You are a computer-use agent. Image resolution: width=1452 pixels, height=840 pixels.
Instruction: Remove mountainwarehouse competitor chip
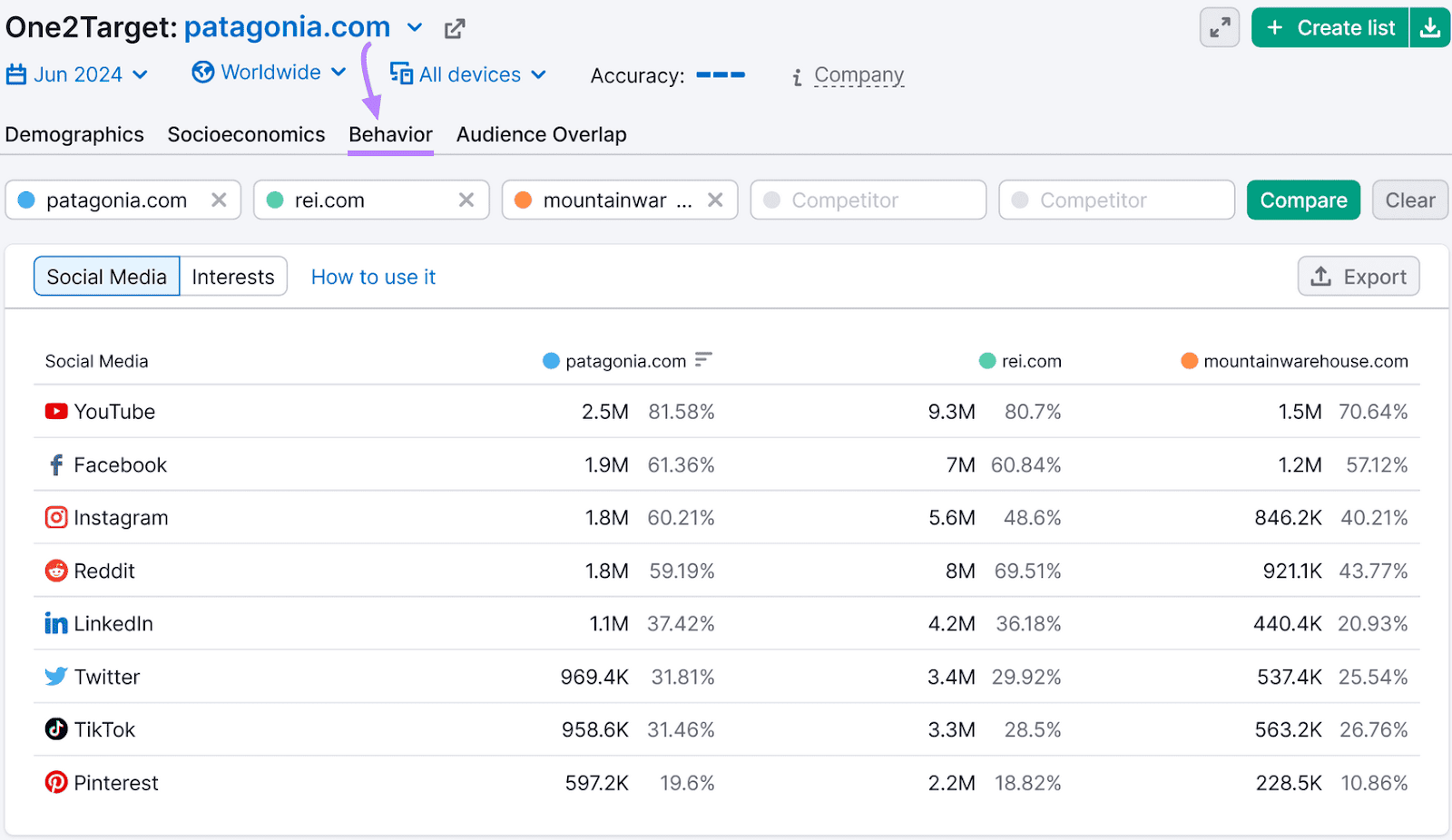715,200
